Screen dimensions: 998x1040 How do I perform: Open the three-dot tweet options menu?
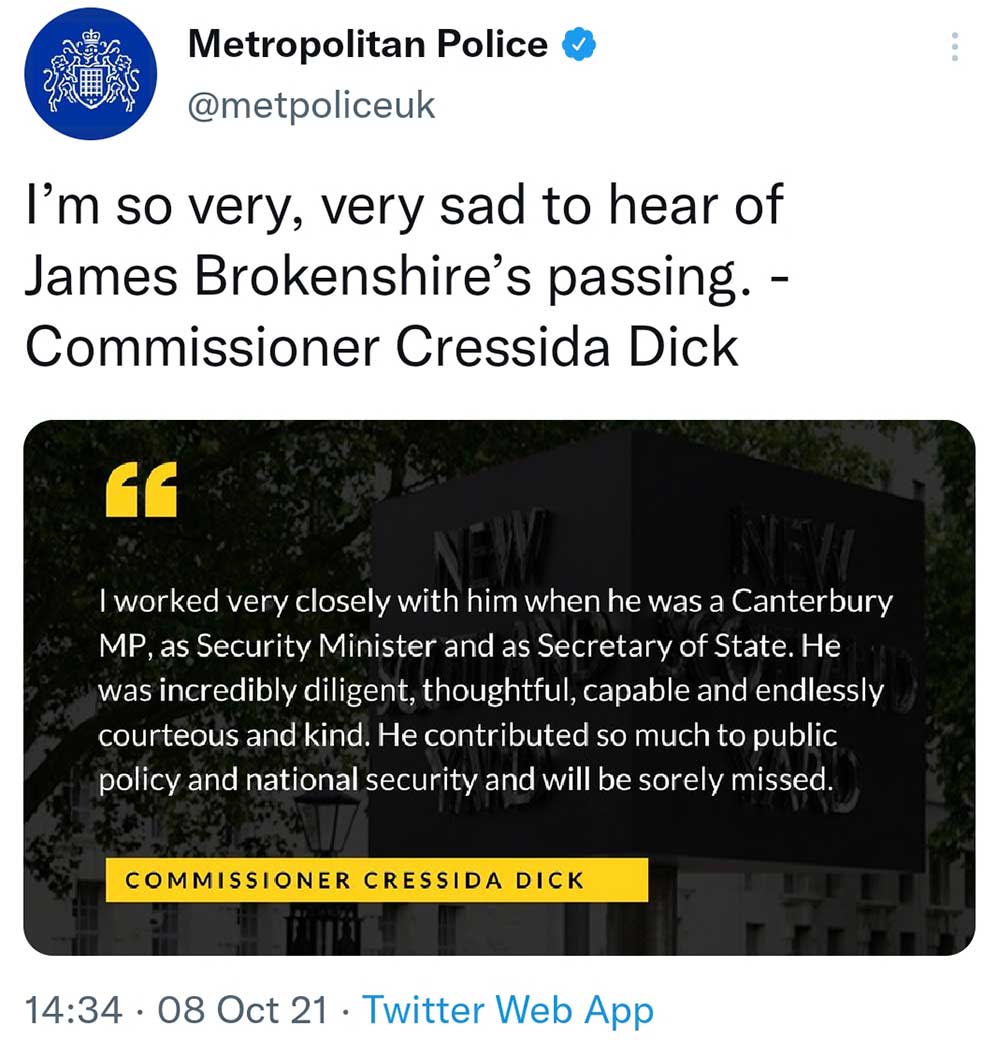pyautogui.click(x=955, y=47)
